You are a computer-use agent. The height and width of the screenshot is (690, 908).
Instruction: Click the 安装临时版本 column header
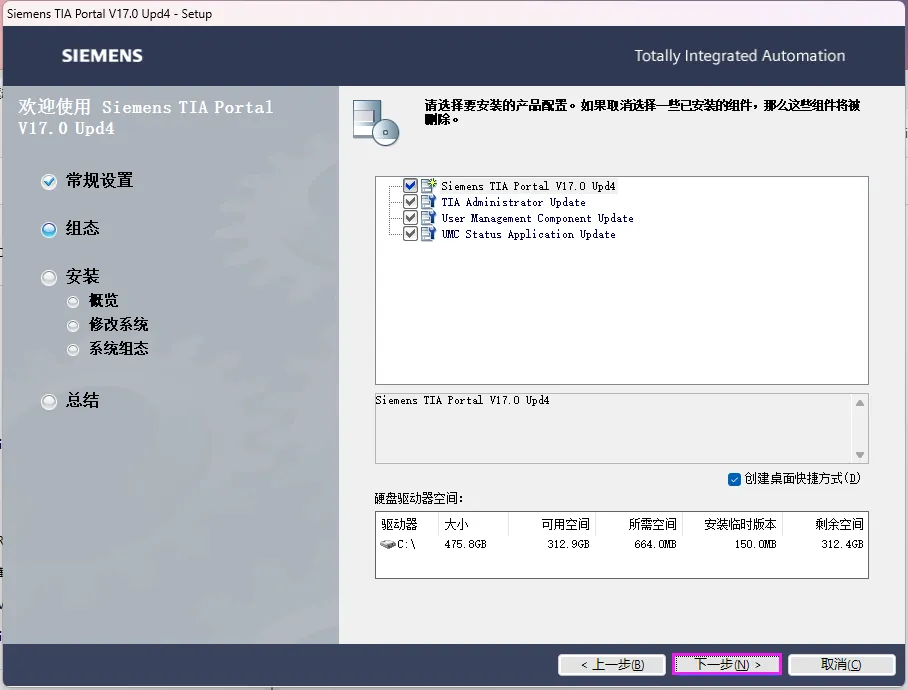(x=733, y=524)
